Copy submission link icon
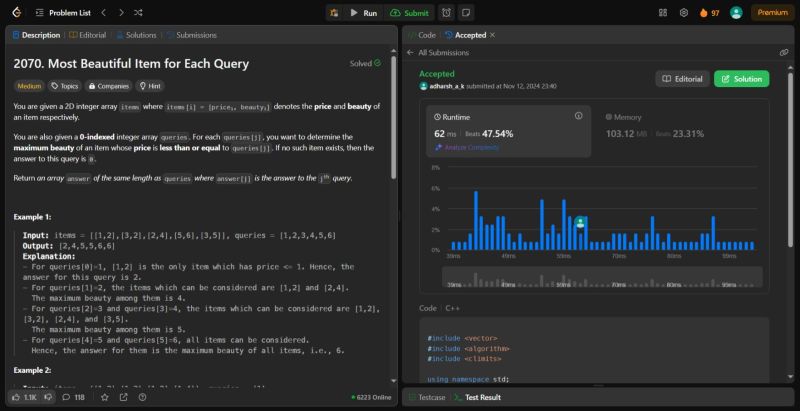Screen dimensions: 800x411 (784, 53)
